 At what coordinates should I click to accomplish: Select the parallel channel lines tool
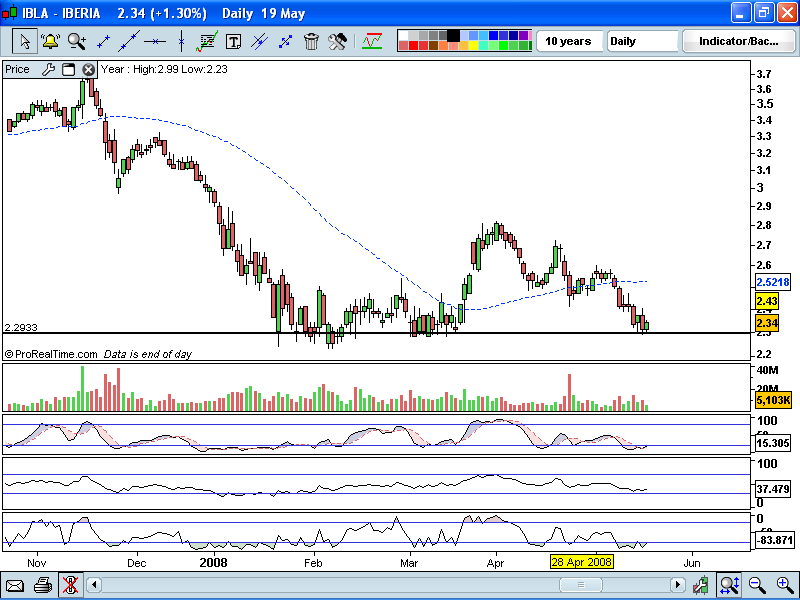(259, 41)
